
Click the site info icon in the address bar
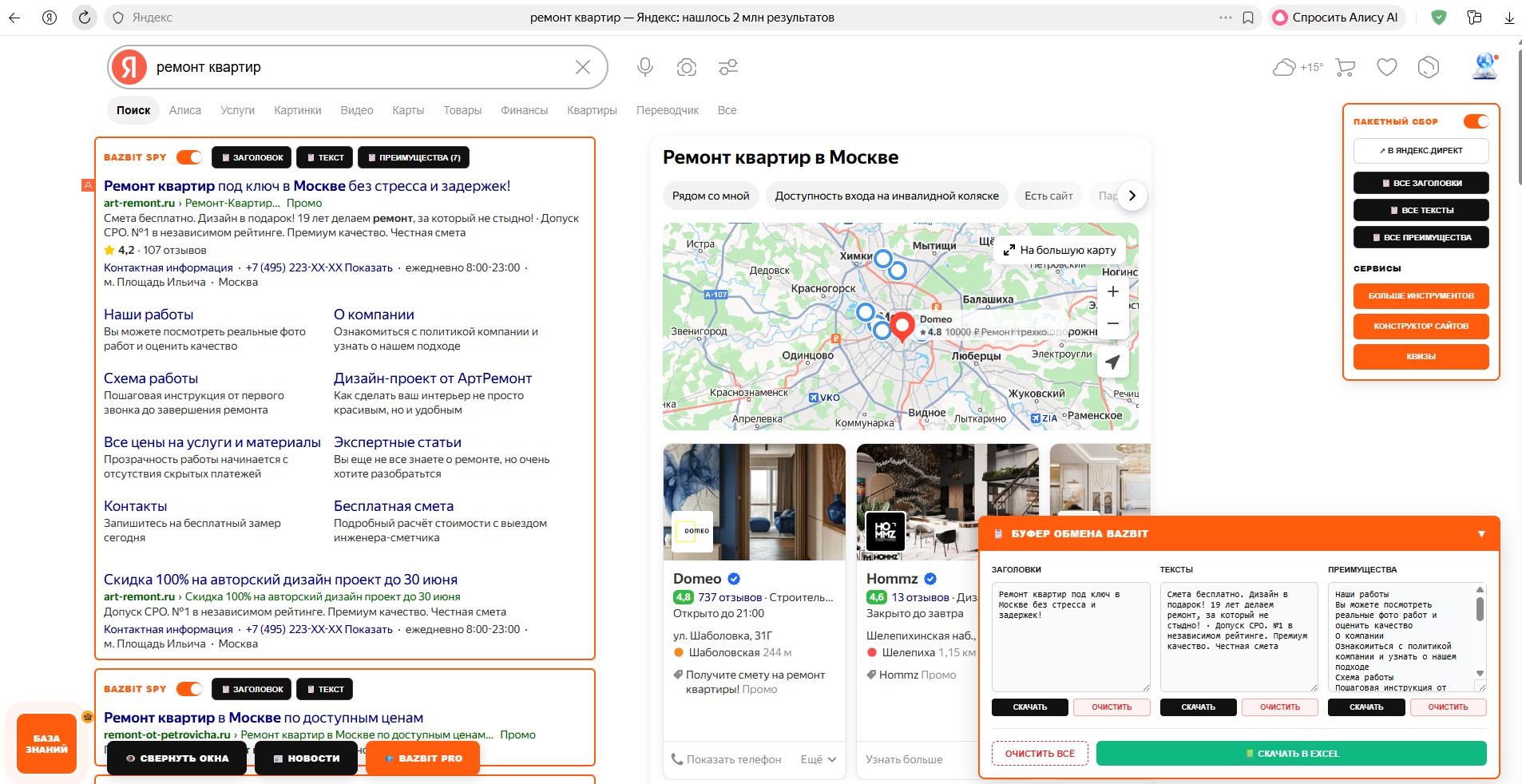pos(118,18)
